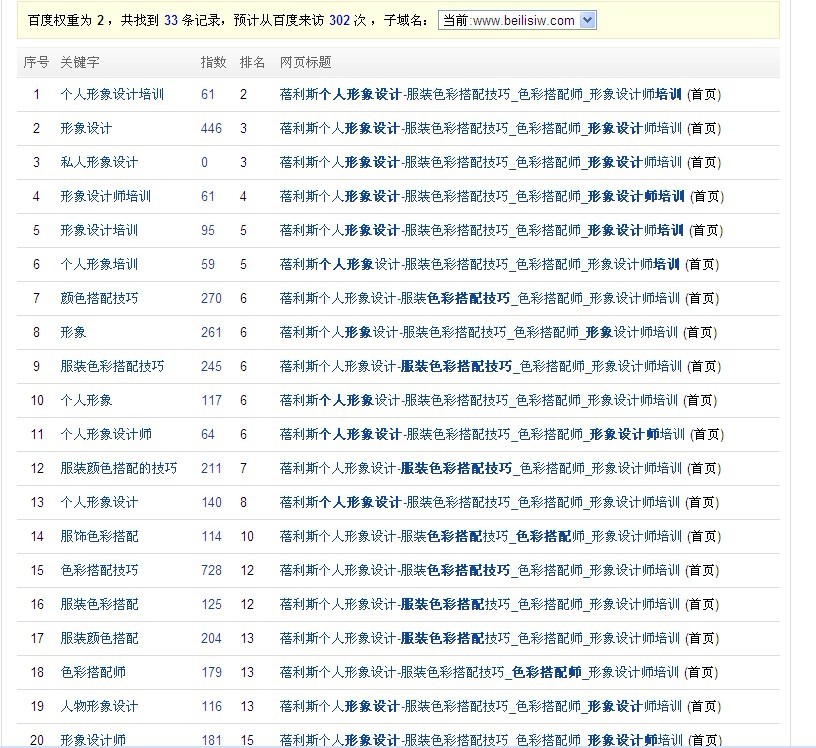
Task: Click the keyword 人物形象设计 in row 19
Action: [x=99, y=707]
